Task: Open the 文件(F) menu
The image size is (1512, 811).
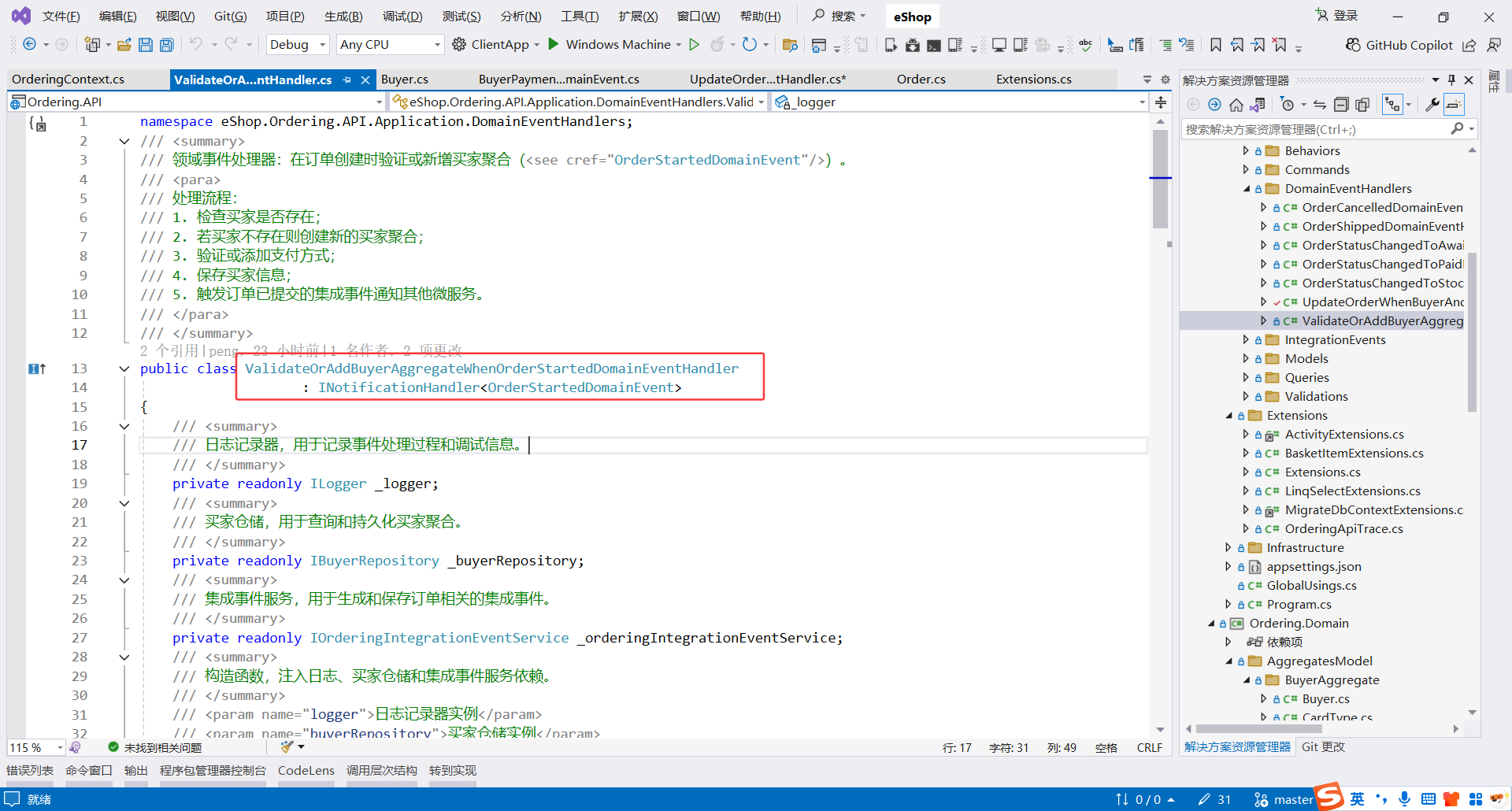Action: point(61,17)
